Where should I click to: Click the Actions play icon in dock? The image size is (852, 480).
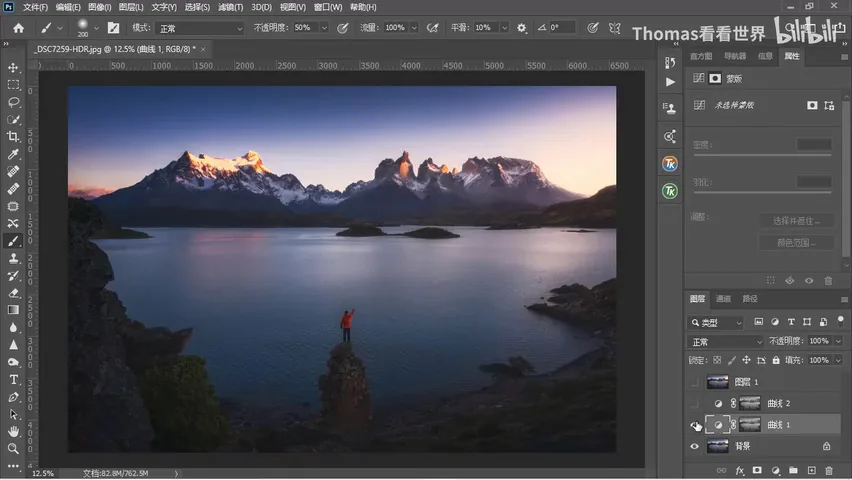coord(670,82)
